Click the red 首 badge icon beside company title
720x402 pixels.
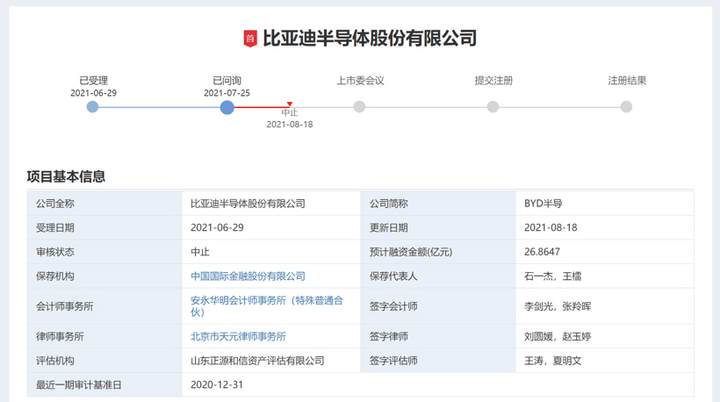pos(250,38)
